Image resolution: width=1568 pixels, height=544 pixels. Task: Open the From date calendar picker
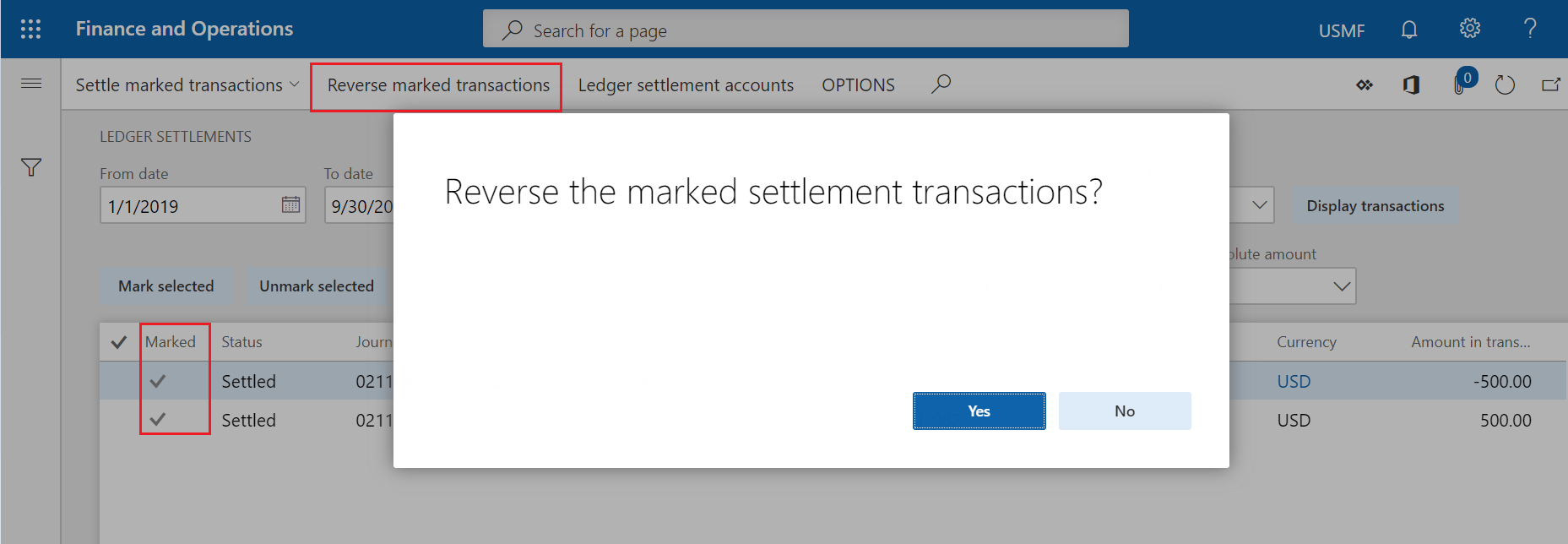[290, 205]
